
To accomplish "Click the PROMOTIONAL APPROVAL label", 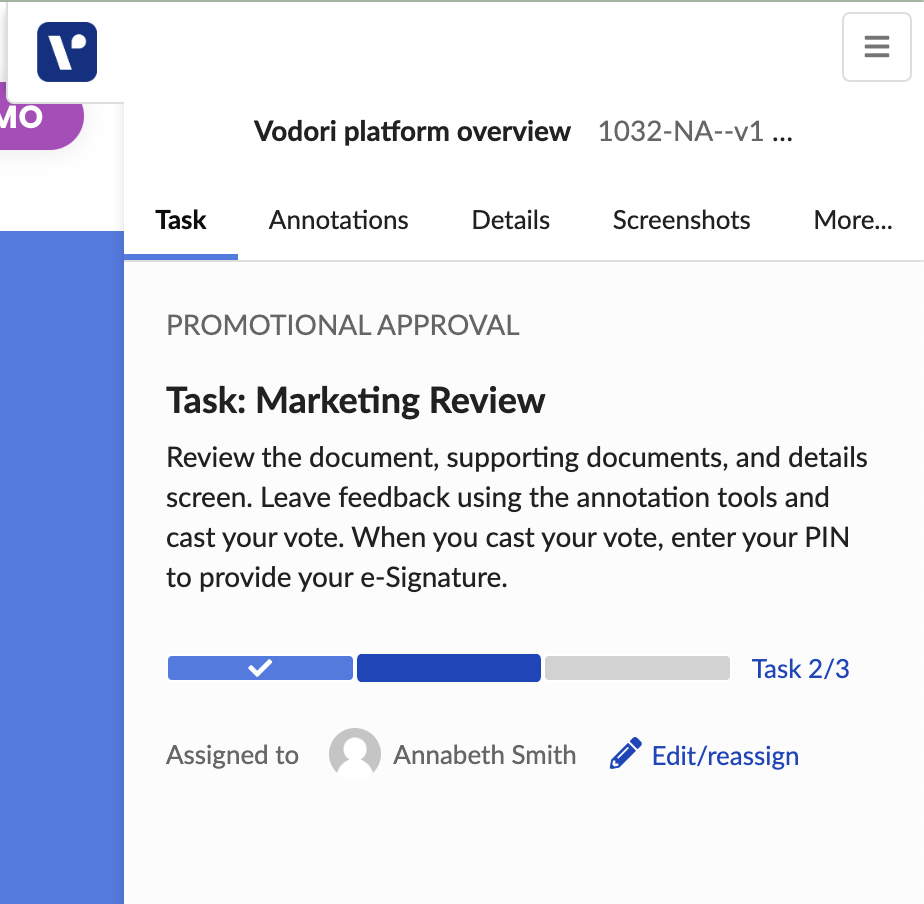I will point(342,325).
